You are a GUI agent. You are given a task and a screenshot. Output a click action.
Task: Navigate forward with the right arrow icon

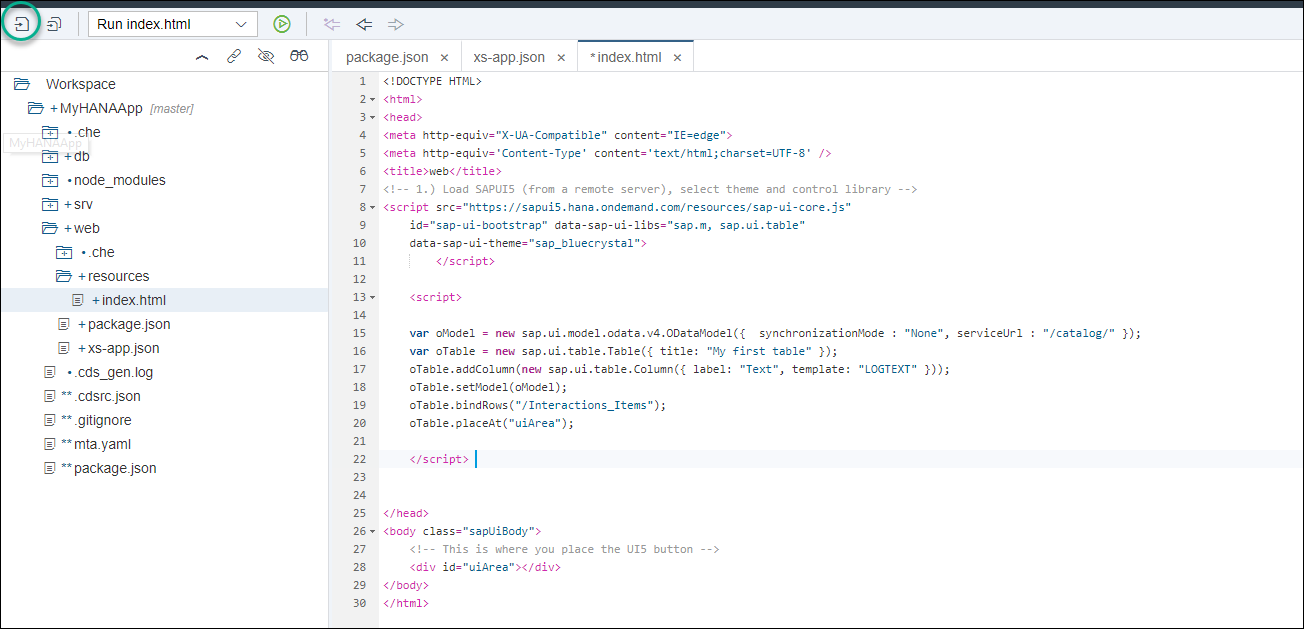point(396,23)
